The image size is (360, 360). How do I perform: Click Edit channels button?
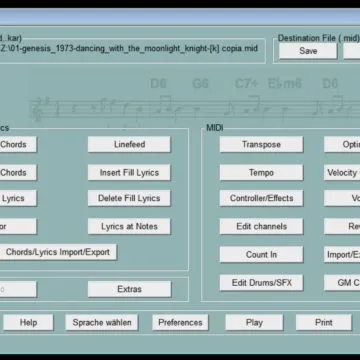[261, 227]
